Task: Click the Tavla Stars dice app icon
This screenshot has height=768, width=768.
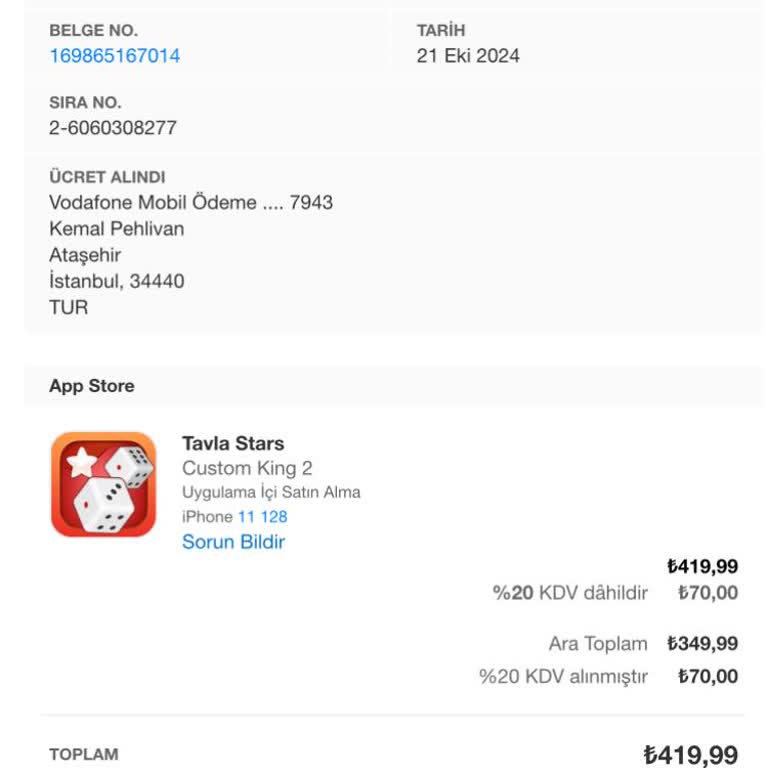Action: (103, 484)
